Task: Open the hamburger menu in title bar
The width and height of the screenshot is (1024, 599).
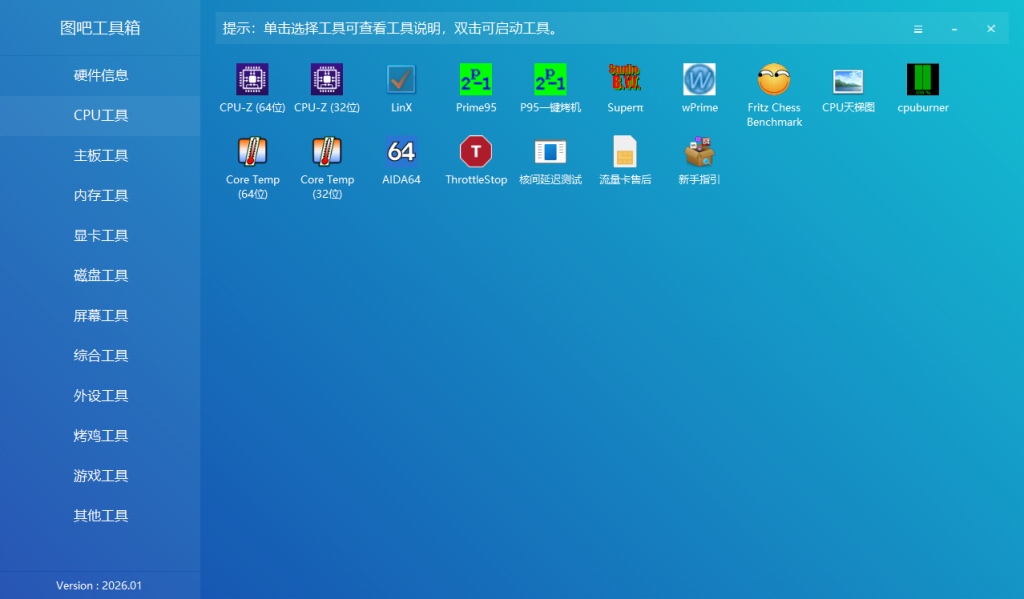Action: [x=918, y=29]
